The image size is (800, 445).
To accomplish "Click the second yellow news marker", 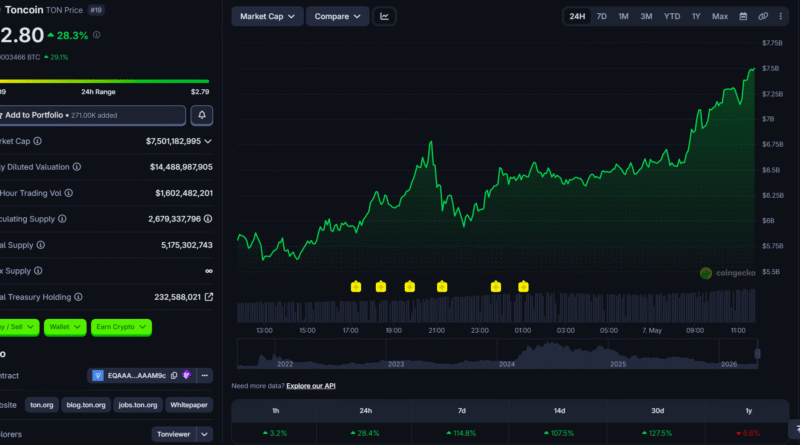I will pyautogui.click(x=381, y=287).
